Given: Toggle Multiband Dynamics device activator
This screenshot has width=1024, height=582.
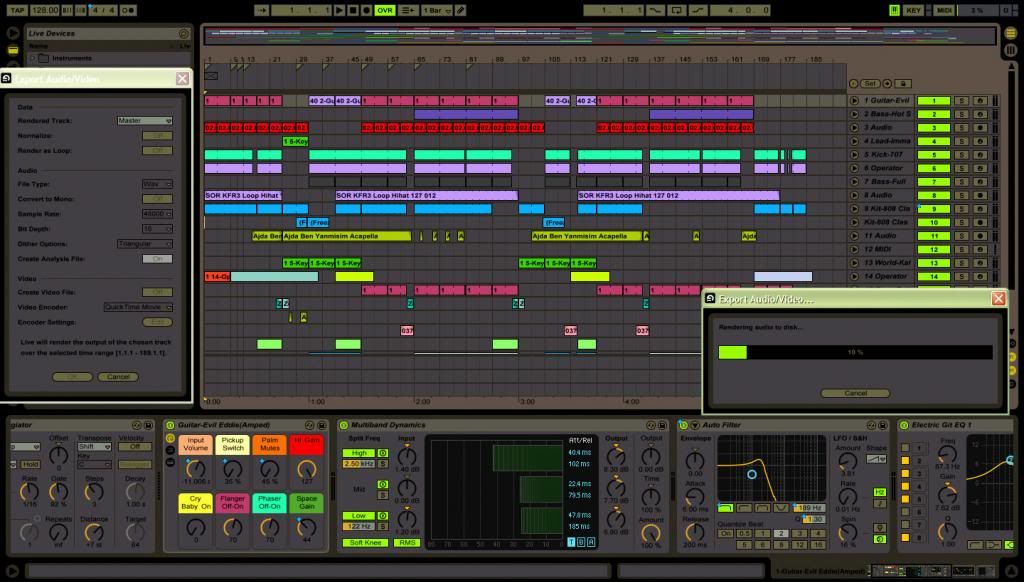Looking at the screenshot, I should click(x=344, y=425).
